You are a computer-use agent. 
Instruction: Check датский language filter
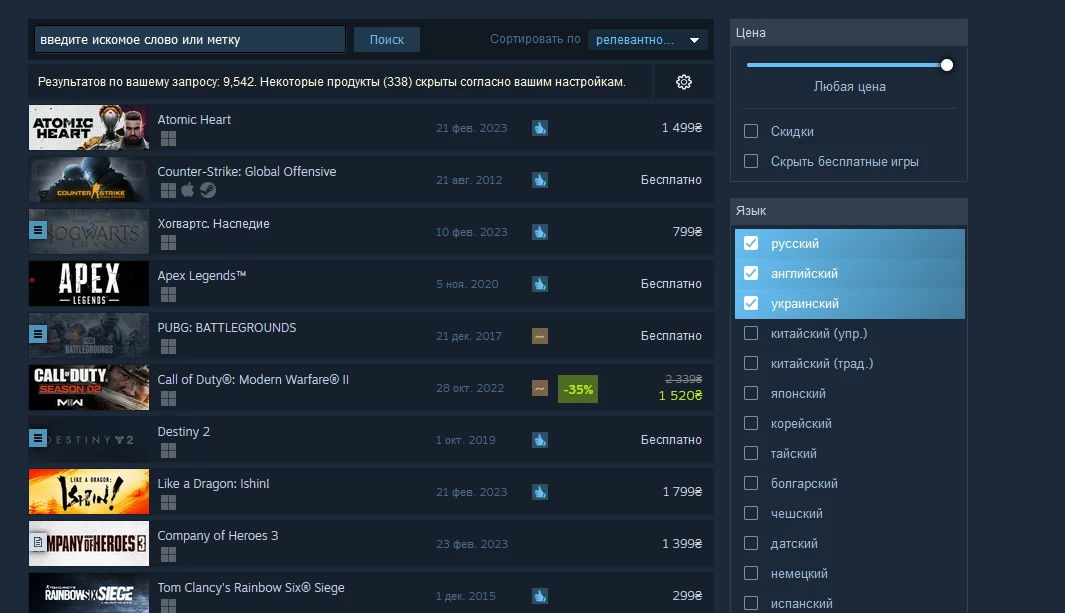tap(751, 543)
